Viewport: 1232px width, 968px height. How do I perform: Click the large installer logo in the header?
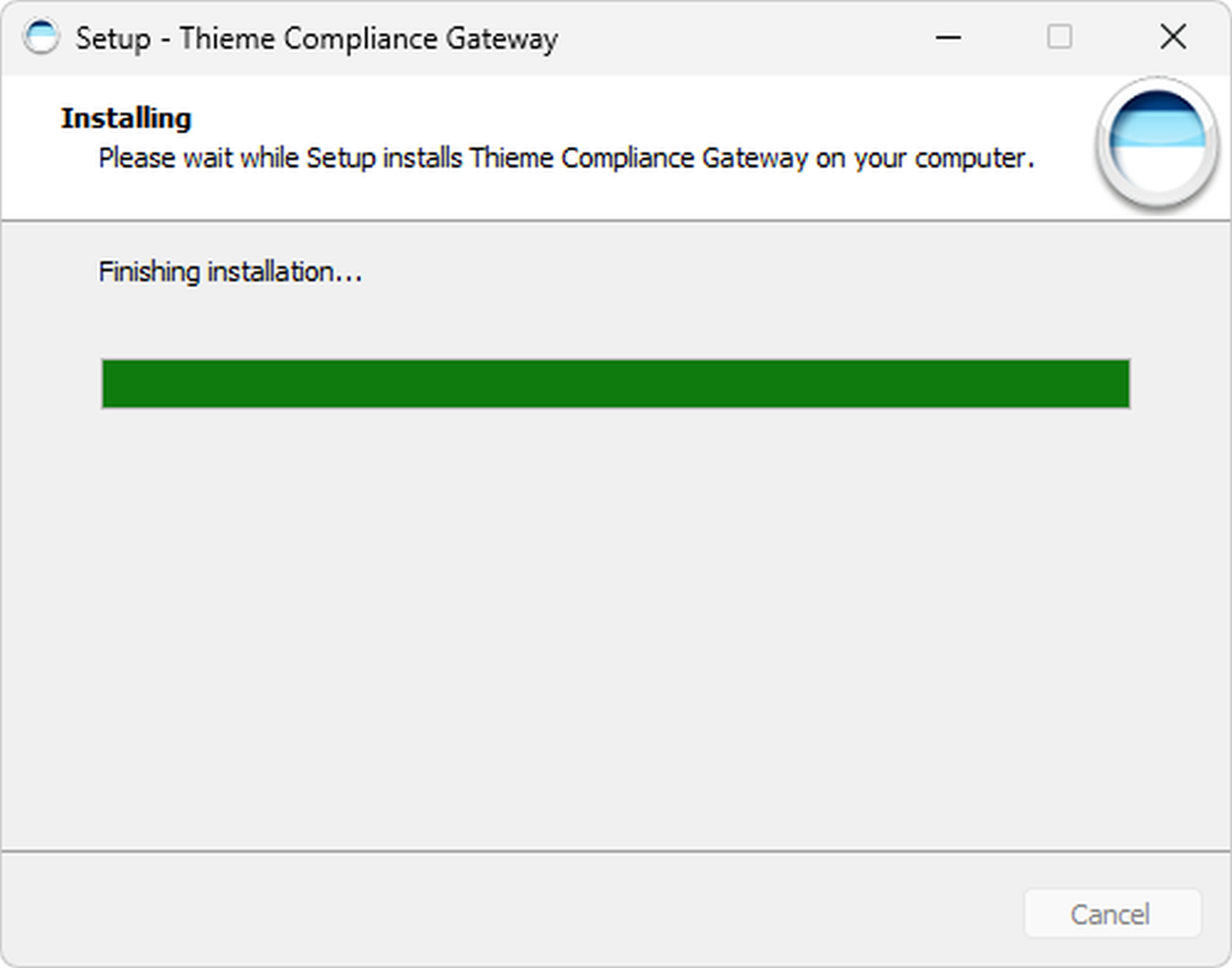1156,142
